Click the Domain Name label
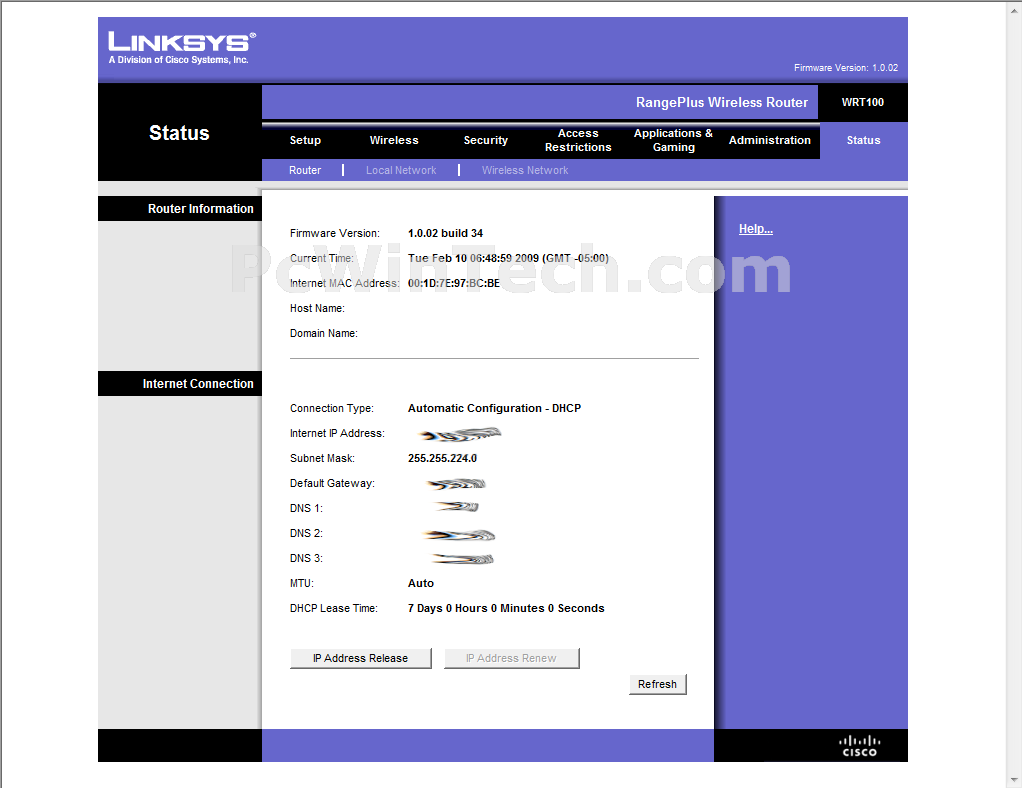This screenshot has height=788, width=1022. pos(323,333)
